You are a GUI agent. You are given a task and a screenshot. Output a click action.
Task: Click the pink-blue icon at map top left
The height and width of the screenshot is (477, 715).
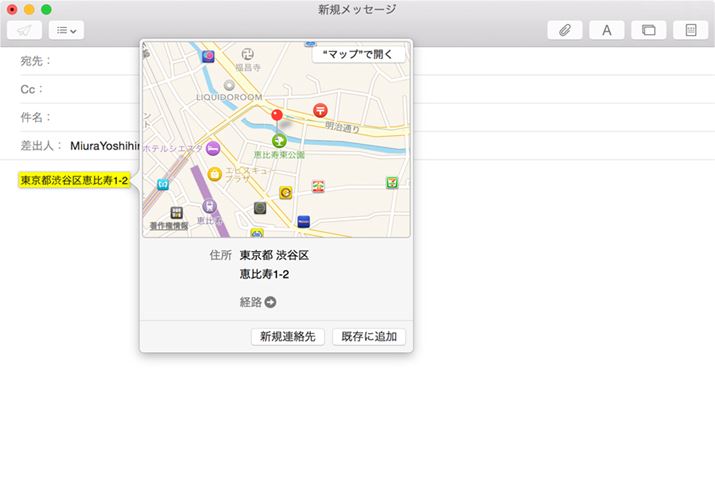point(208,57)
